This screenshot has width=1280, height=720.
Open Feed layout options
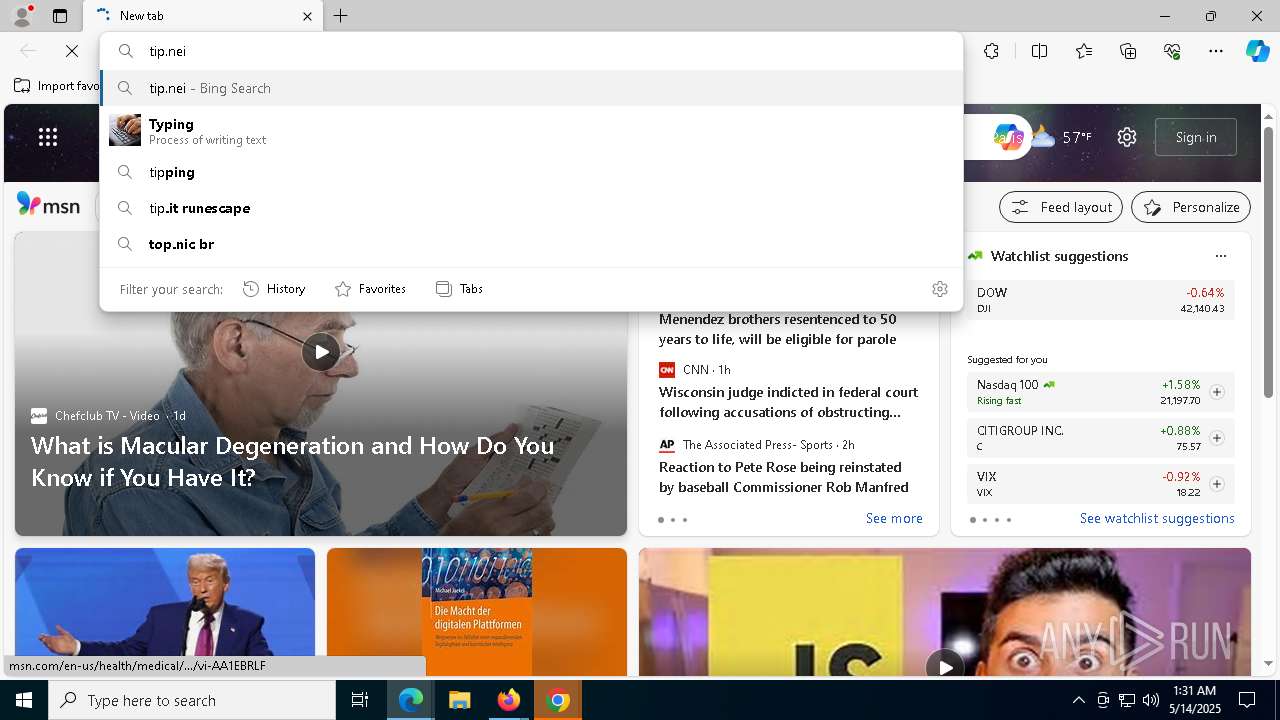pos(1061,207)
